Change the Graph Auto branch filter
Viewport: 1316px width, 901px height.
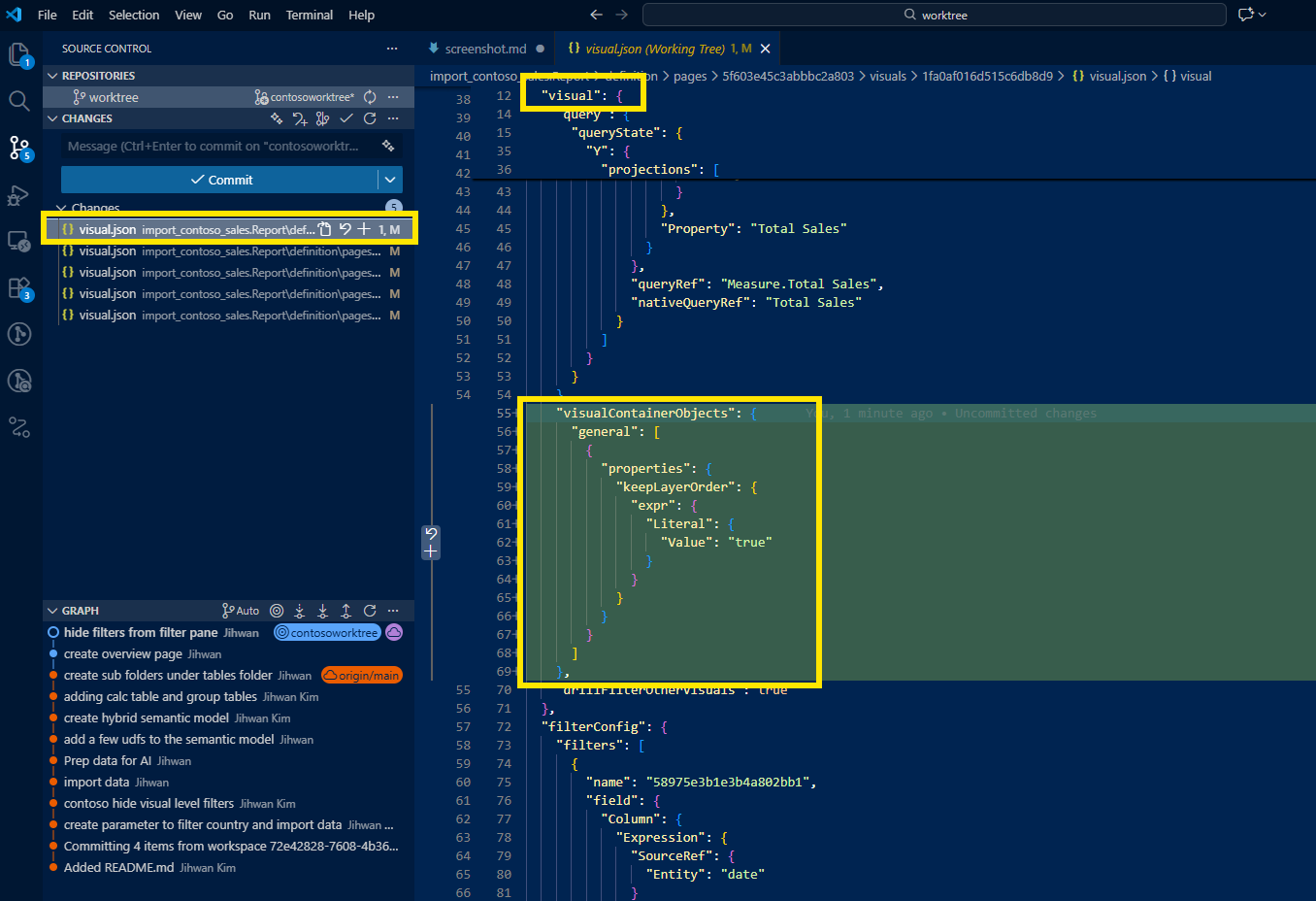click(x=241, y=611)
